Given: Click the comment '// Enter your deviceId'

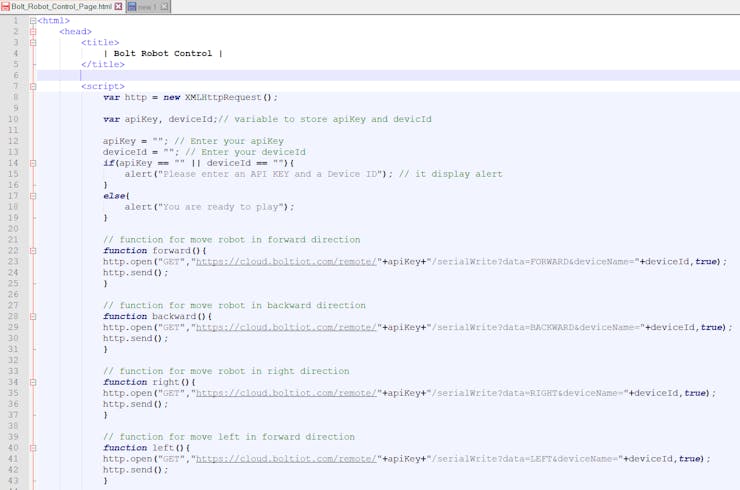Looking at the screenshot, I should (245, 152).
